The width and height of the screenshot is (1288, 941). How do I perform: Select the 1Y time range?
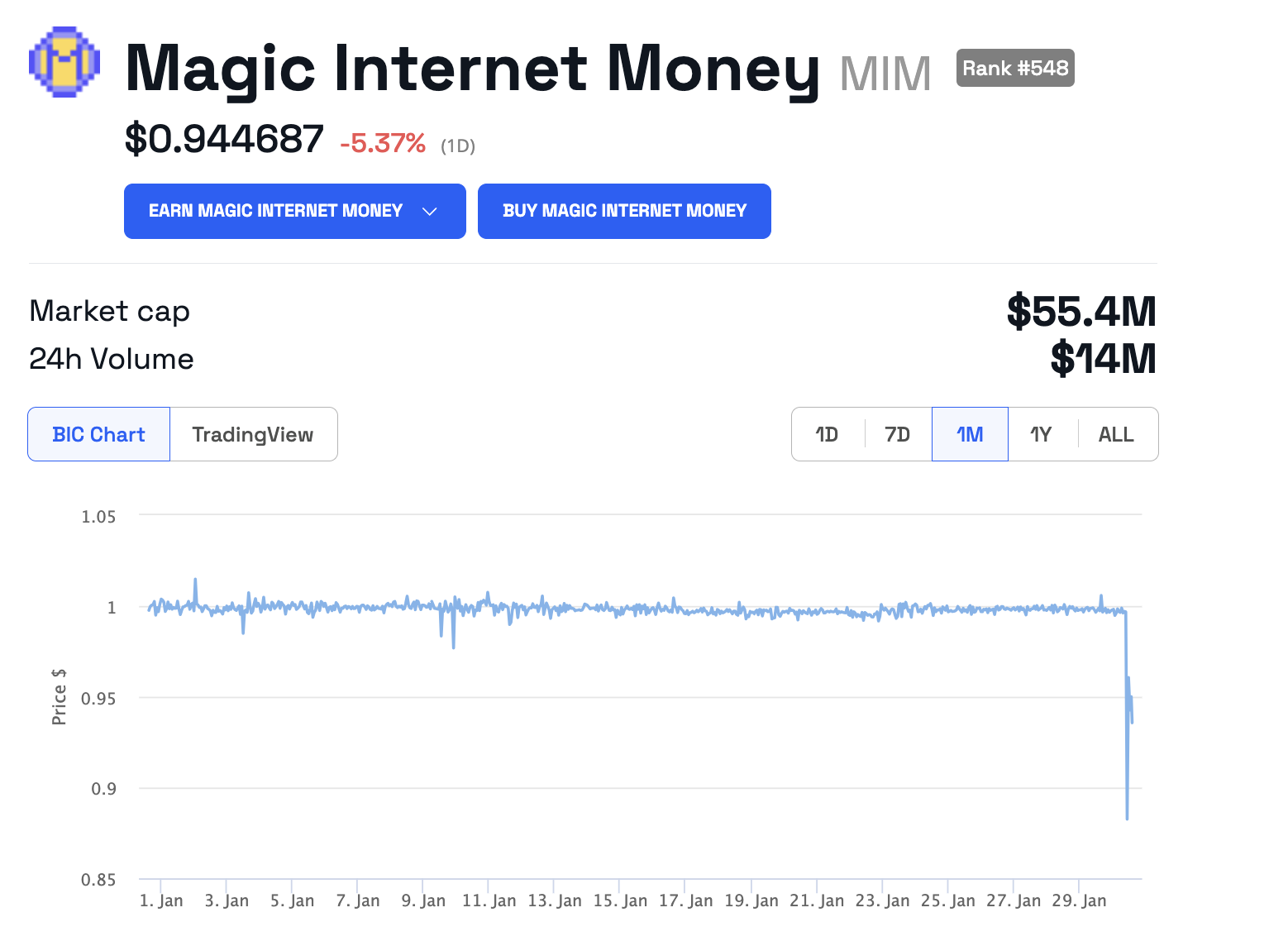click(1041, 434)
